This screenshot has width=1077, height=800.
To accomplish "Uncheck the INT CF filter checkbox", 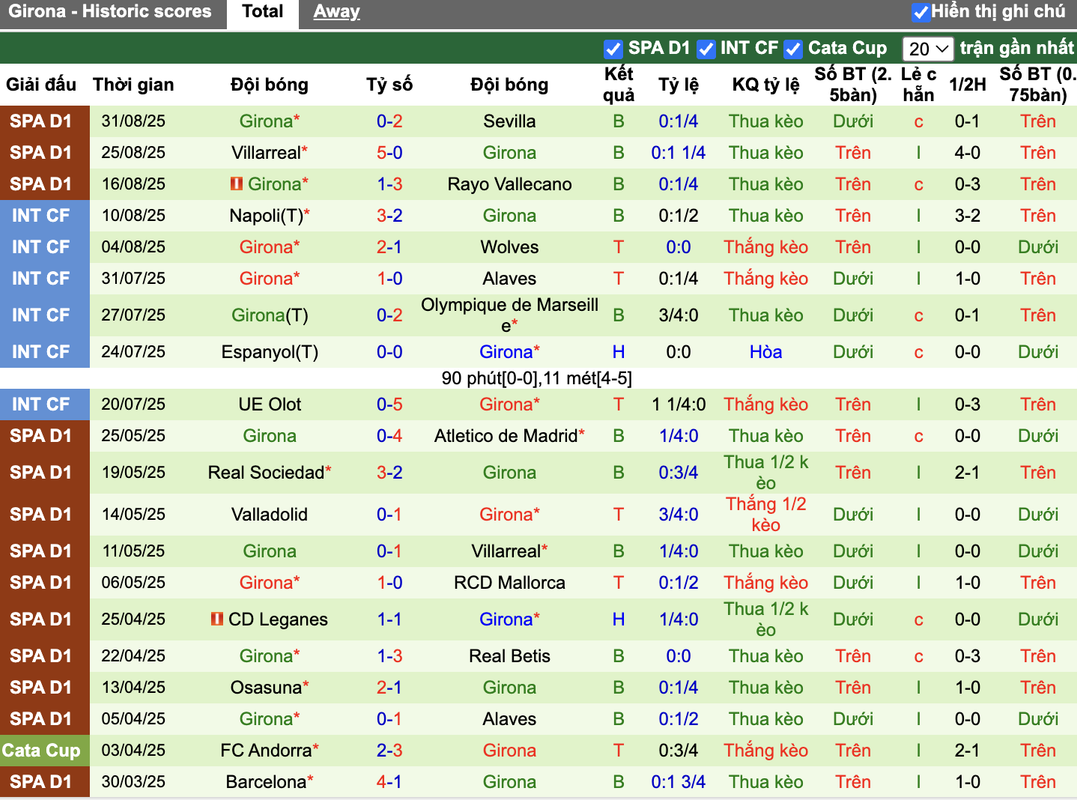I will pos(705,49).
